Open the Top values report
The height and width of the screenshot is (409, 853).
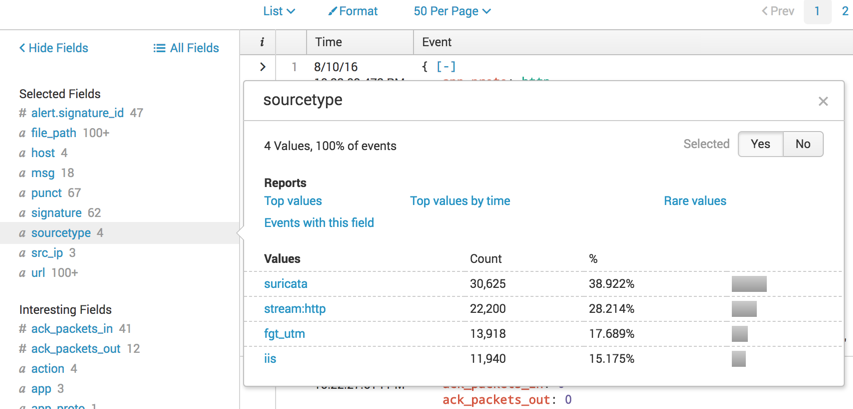(x=293, y=201)
